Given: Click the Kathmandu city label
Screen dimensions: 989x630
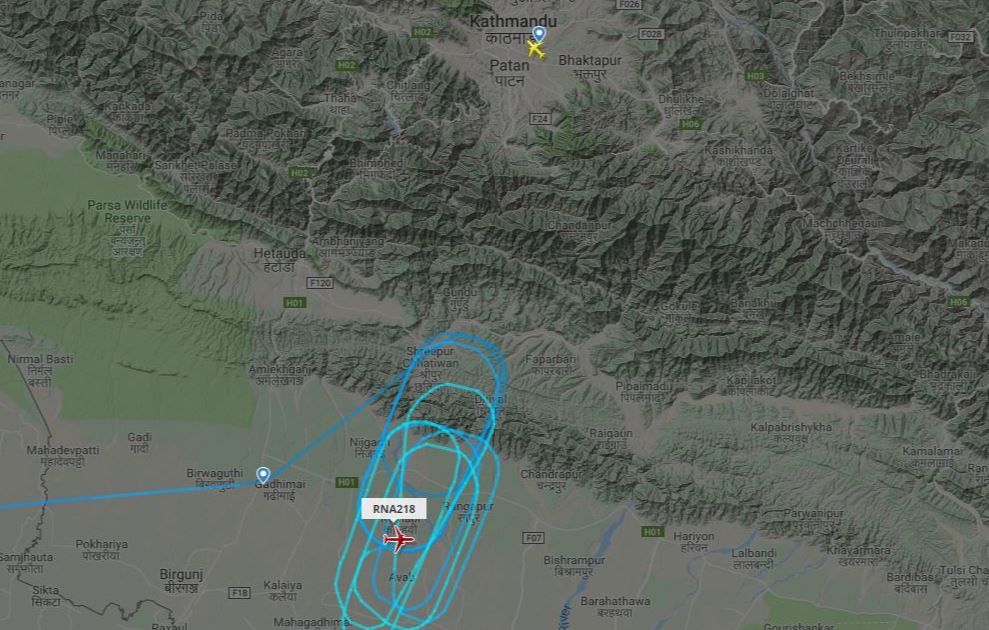Looking at the screenshot, I should pyautogui.click(x=513, y=21).
